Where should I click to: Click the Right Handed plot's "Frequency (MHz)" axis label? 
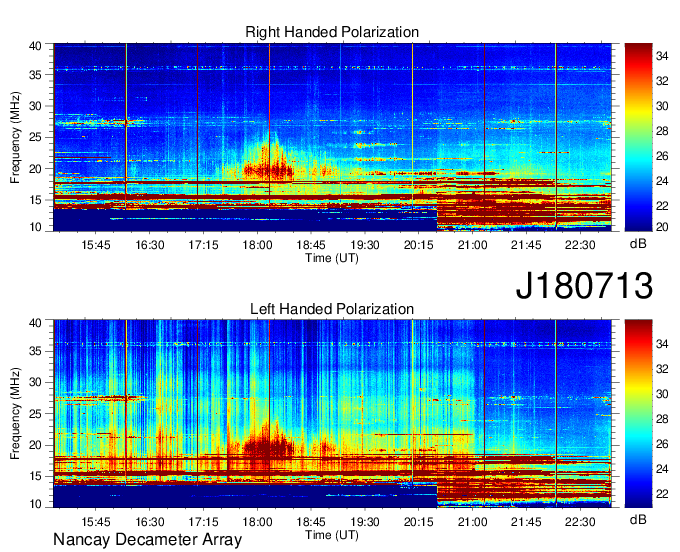pos(15,137)
